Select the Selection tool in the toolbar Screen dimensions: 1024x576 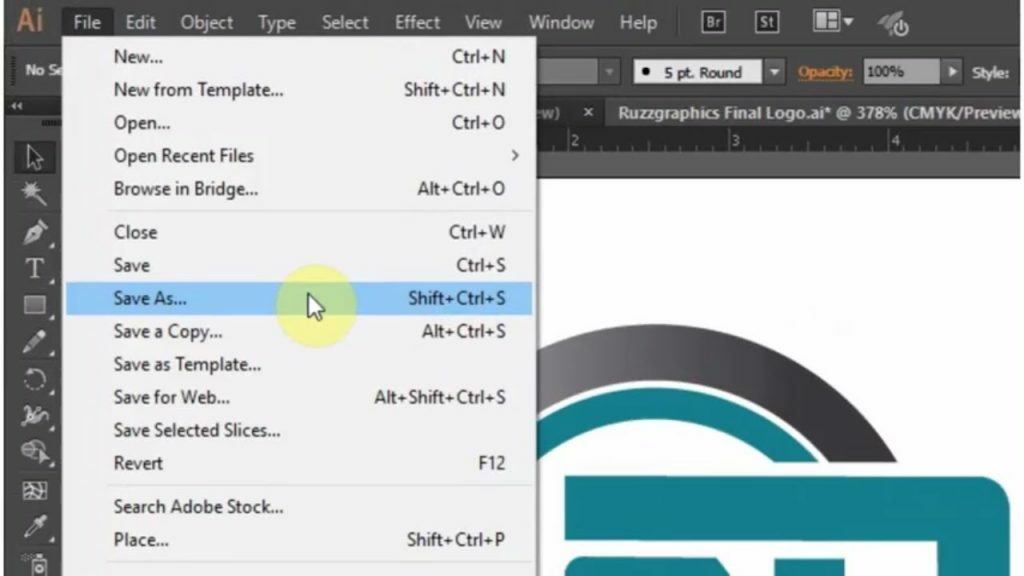coord(33,157)
